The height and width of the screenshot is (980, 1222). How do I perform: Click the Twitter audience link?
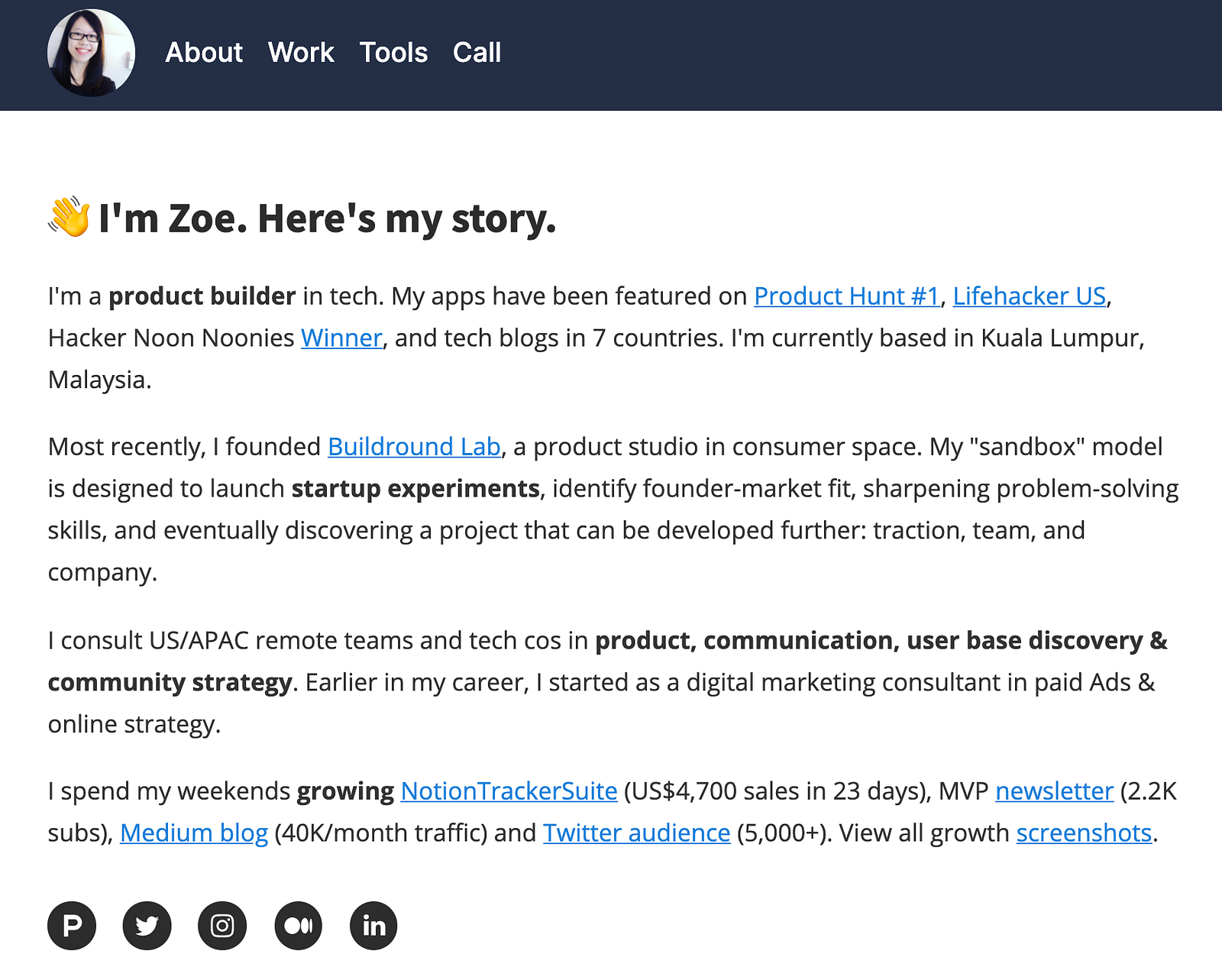click(x=636, y=833)
